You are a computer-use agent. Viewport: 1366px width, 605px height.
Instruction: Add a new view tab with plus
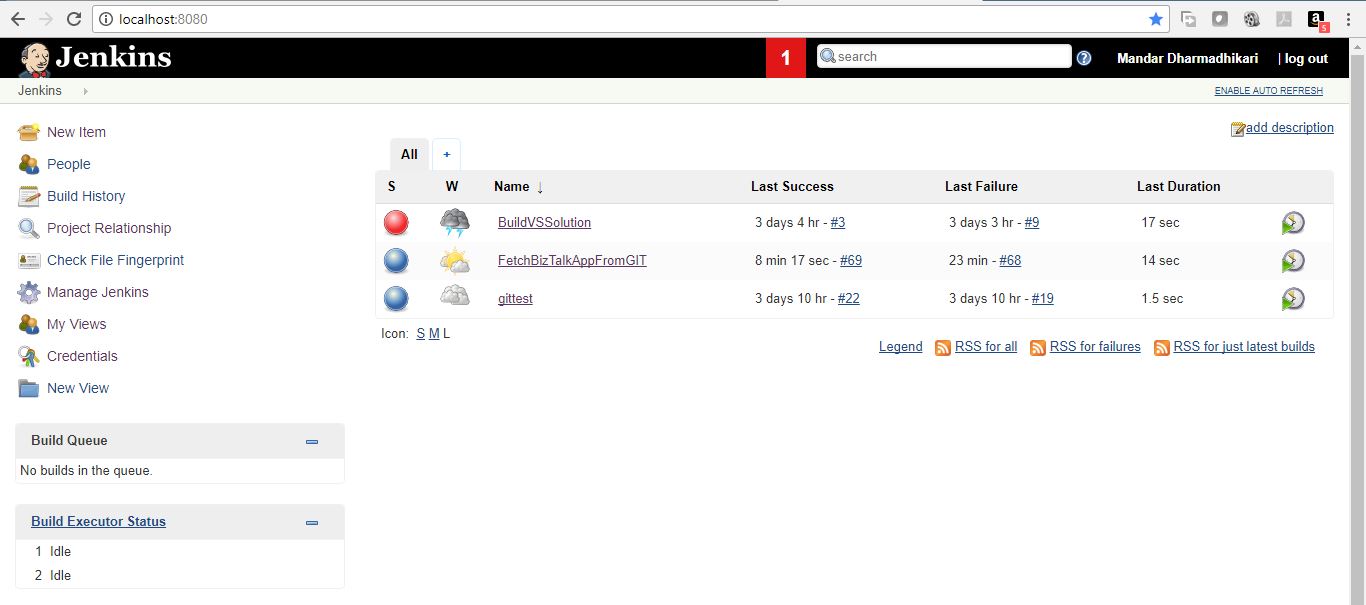coord(447,154)
